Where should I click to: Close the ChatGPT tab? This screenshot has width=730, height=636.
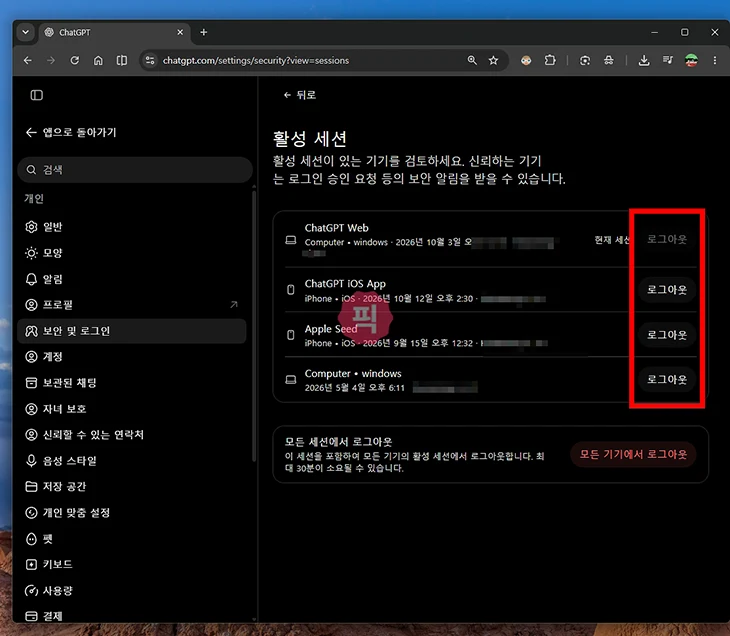point(180,32)
